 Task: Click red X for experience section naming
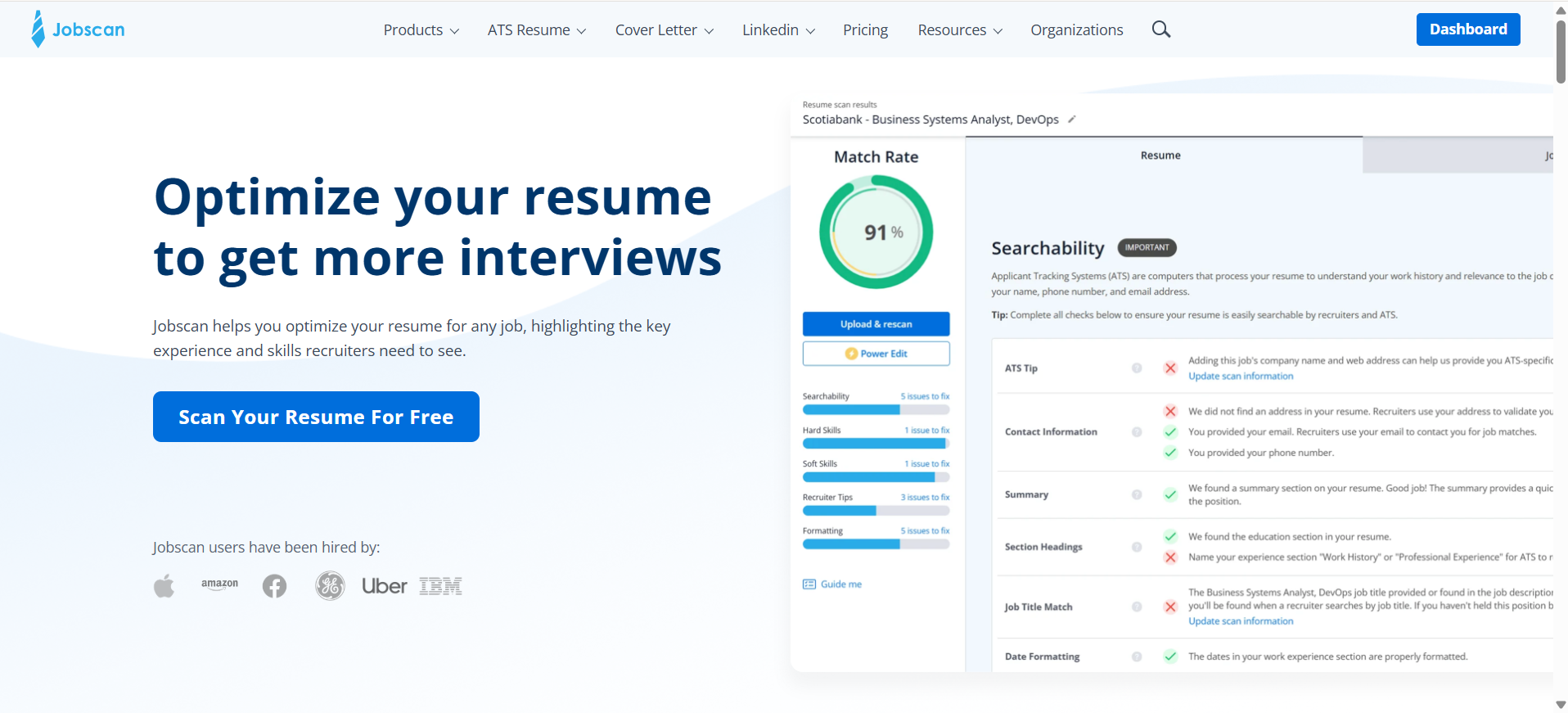[1170, 557]
